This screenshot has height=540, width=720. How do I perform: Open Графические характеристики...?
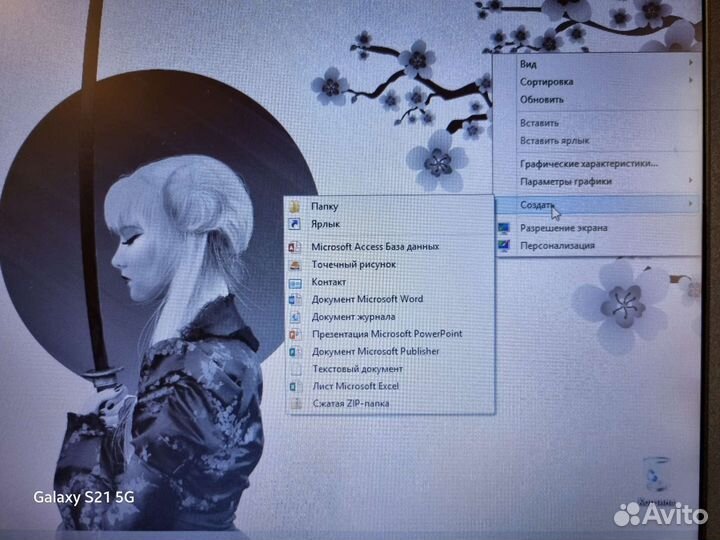597,164
